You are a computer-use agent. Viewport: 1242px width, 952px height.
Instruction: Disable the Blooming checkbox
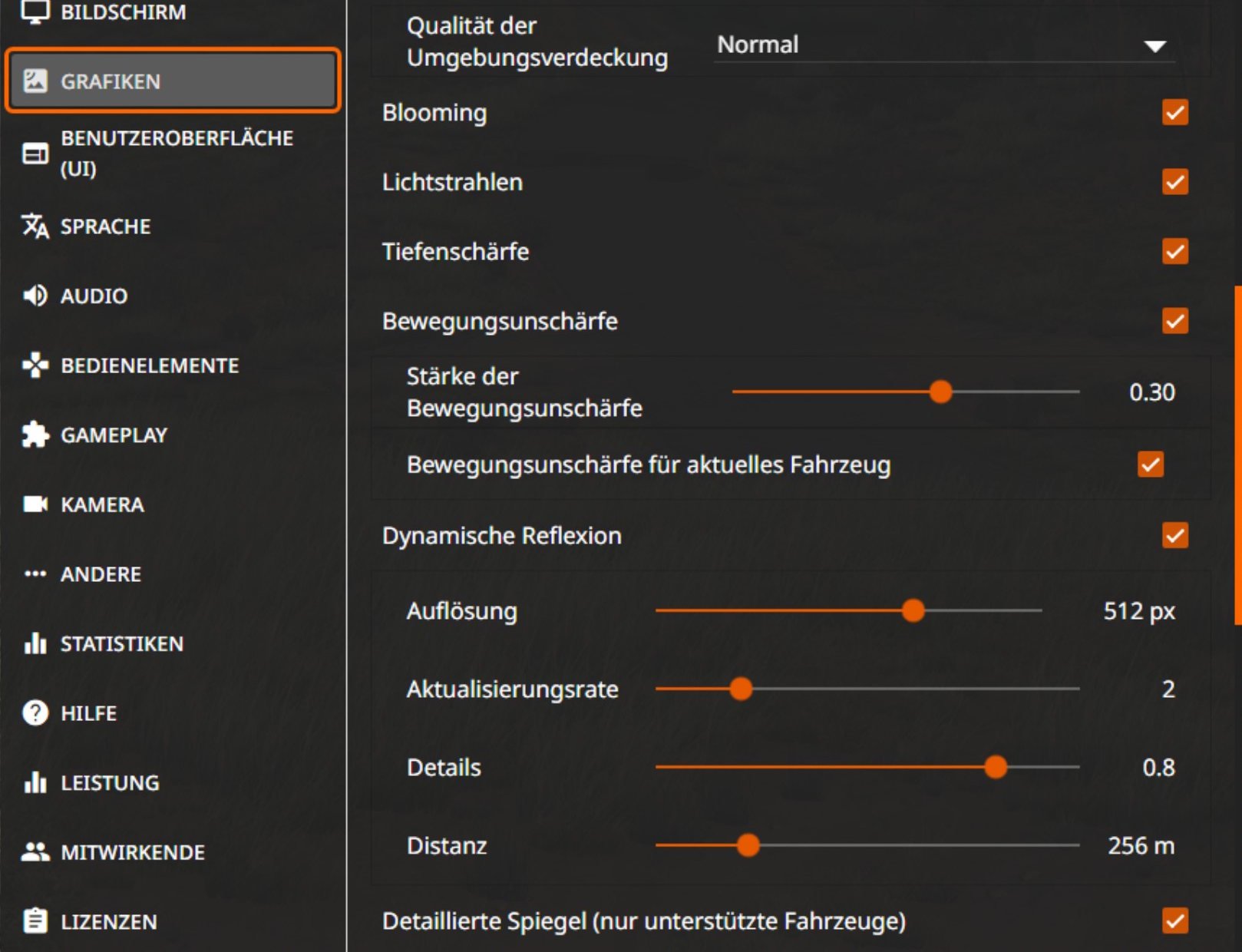pyautogui.click(x=1174, y=113)
